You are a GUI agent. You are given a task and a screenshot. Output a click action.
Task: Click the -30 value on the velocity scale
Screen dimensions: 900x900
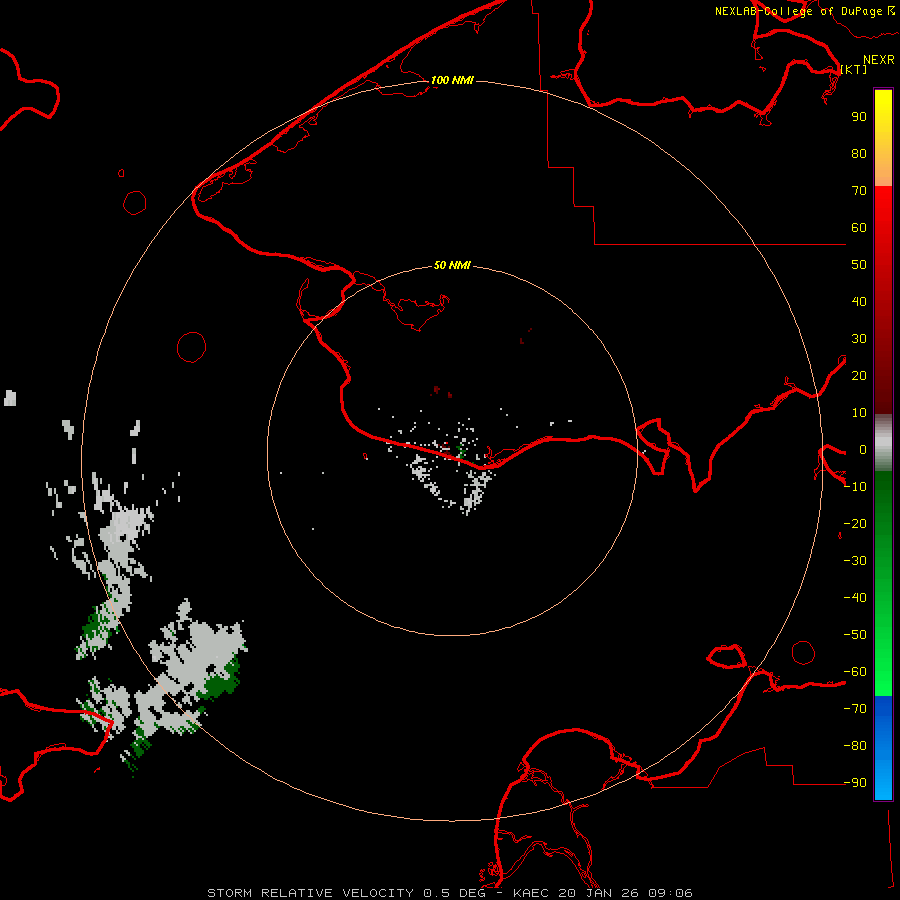point(855,561)
